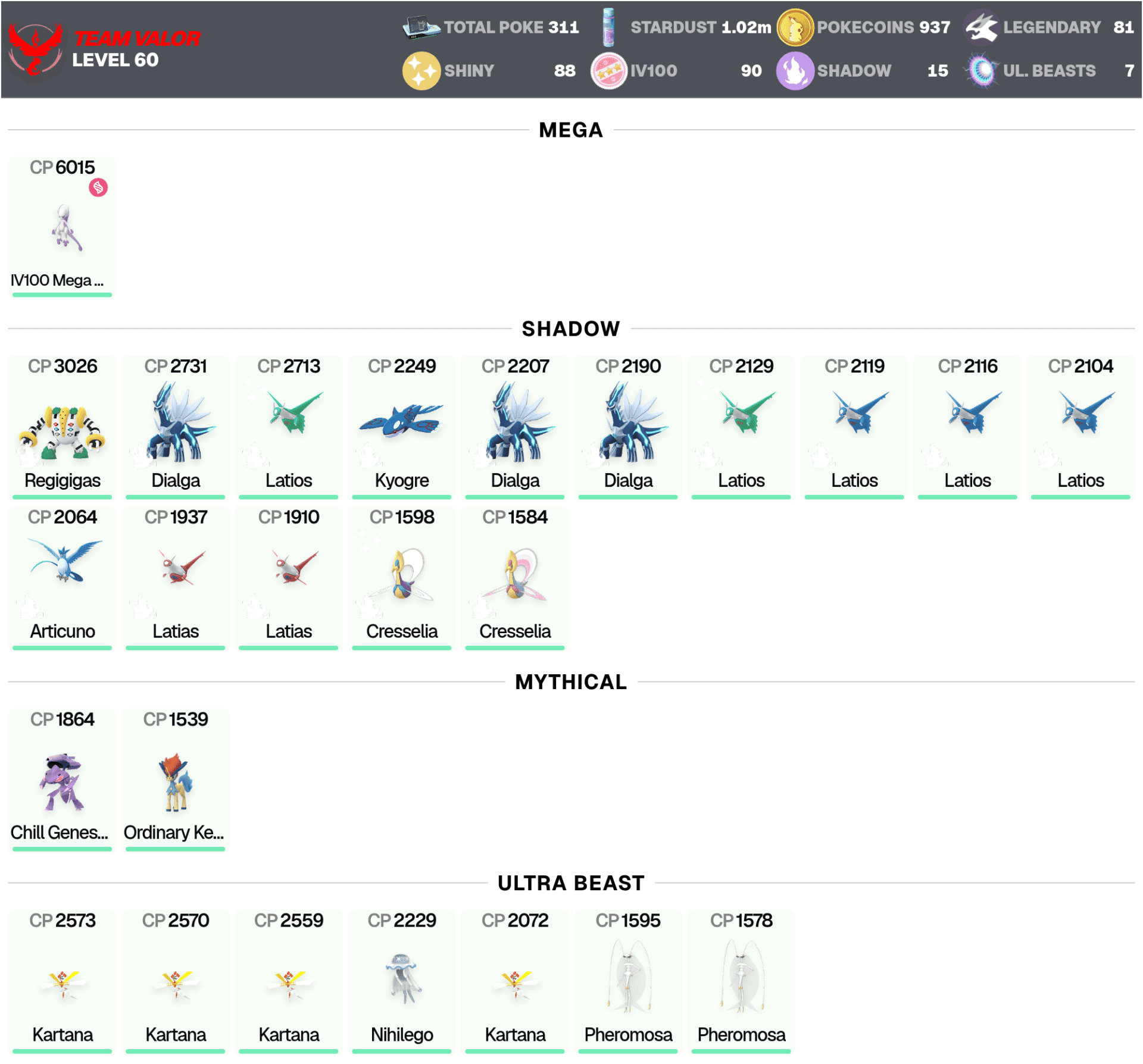The width and height of the screenshot is (1143, 1064).
Task: Click the 'Ordinary Ke...' name label
Action: coord(174,833)
